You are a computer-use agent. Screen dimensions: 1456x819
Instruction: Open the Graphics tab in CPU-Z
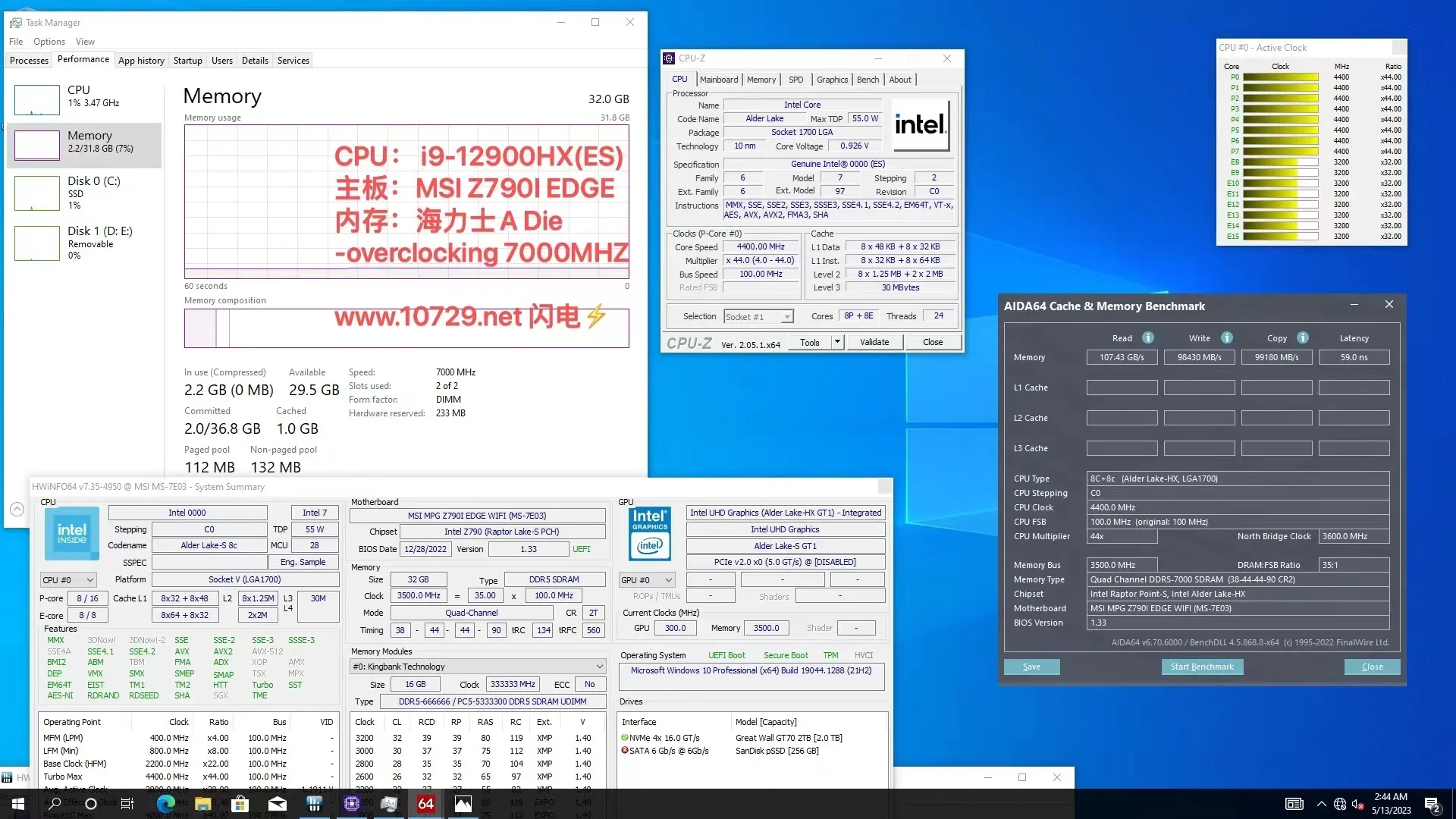pyautogui.click(x=832, y=80)
